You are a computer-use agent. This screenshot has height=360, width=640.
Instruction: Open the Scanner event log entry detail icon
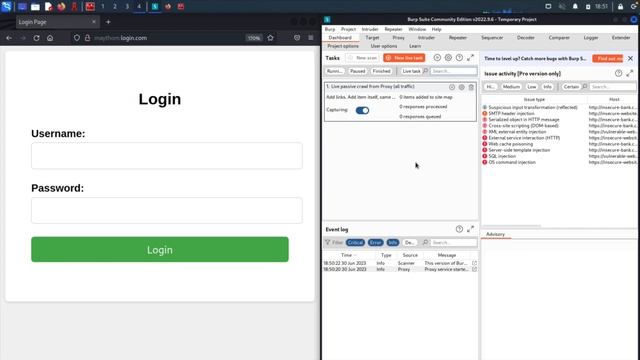click(474, 263)
